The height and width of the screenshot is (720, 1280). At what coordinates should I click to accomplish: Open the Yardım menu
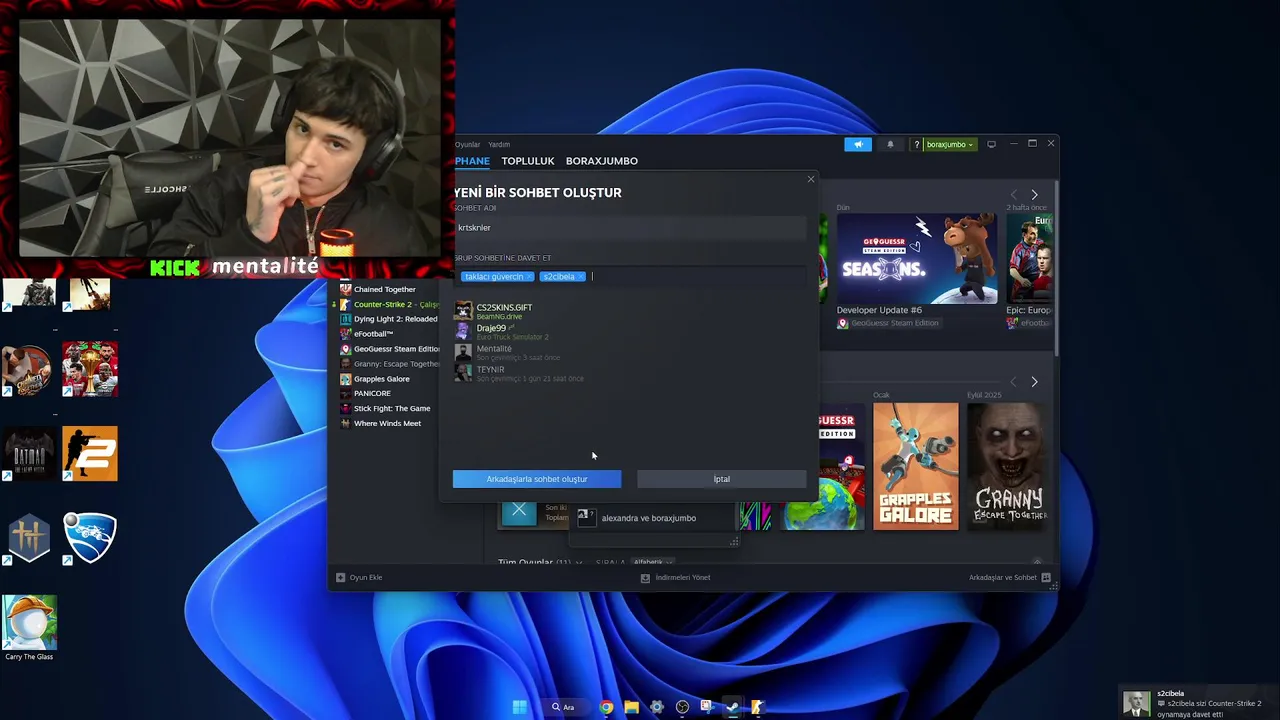pos(499,144)
